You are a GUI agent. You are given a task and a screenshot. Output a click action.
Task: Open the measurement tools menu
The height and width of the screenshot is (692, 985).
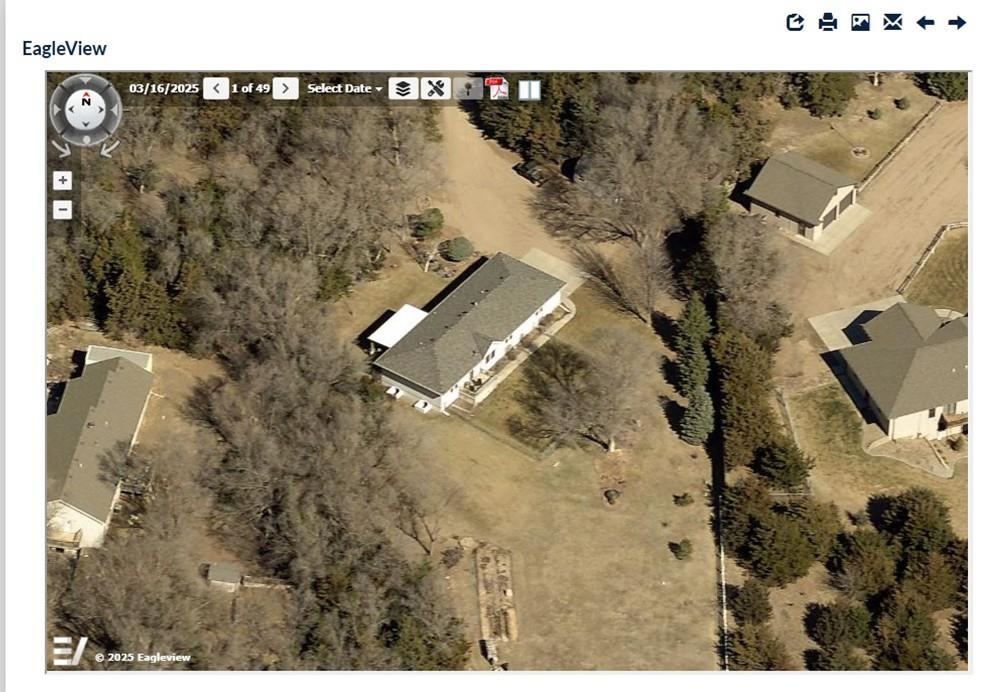point(435,89)
